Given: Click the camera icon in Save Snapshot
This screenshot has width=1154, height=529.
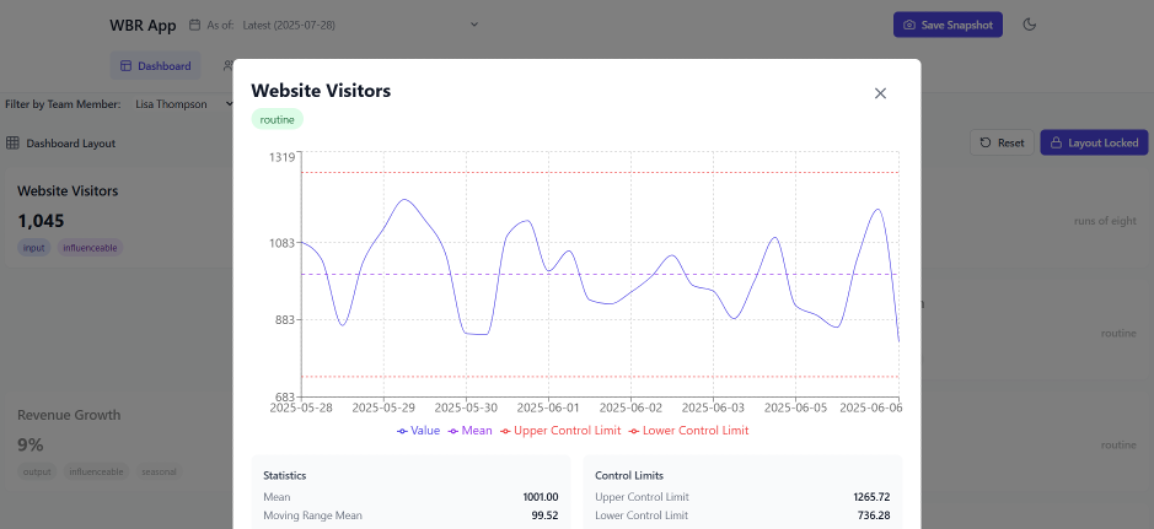Looking at the screenshot, I should tap(909, 25).
